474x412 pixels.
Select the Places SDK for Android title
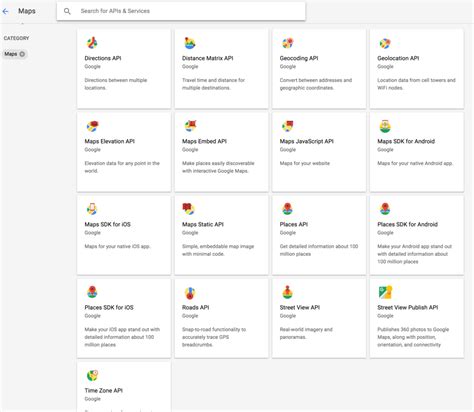[407, 224]
